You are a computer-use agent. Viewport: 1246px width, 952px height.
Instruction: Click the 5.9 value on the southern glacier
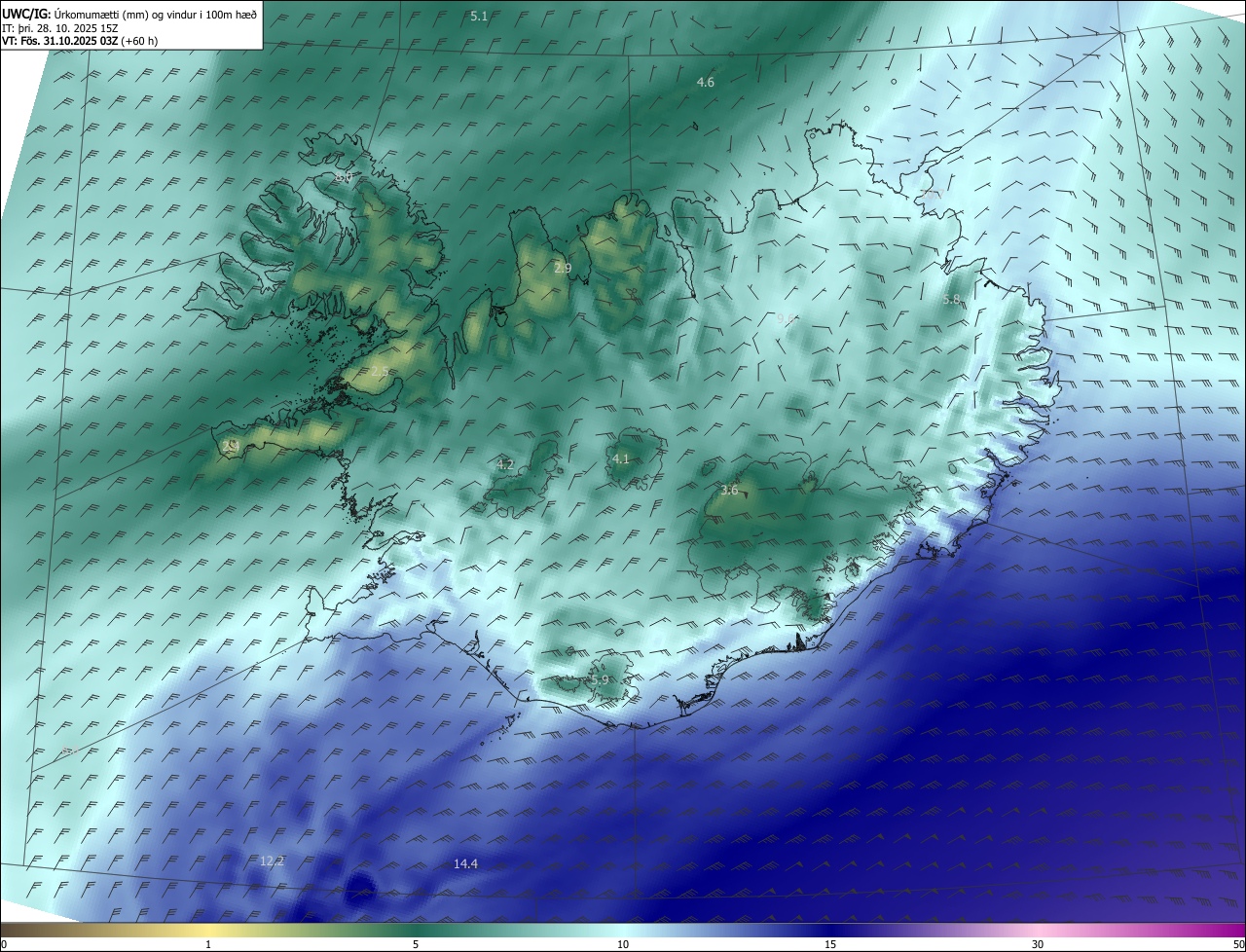pyautogui.click(x=600, y=680)
